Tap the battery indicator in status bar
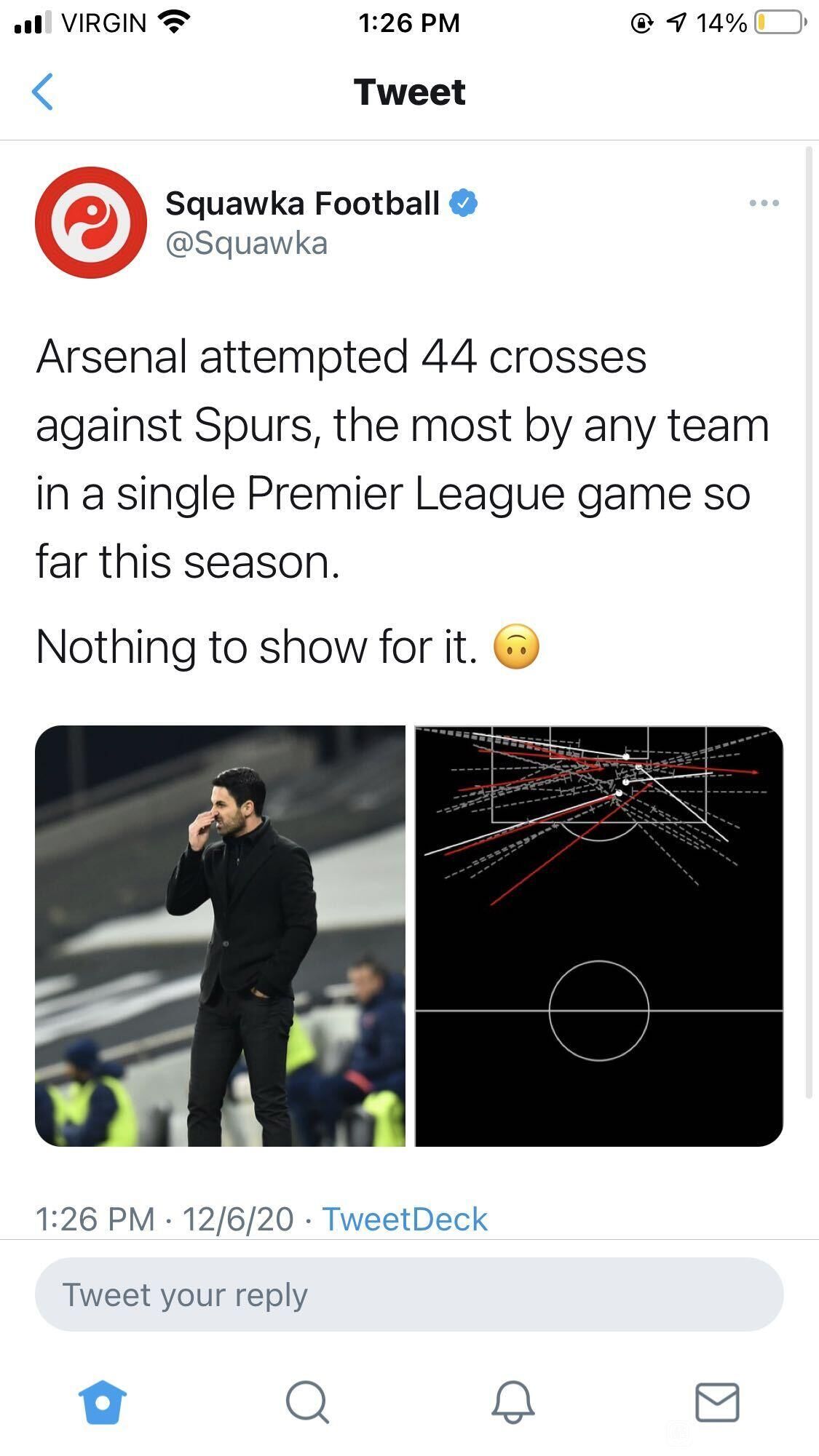819x1456 pixels. [x=780, y=23]
